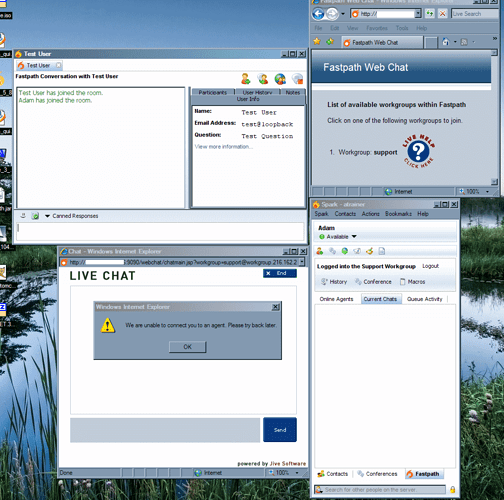Image resolution: width=504 pixels, height=500 pixels.
Task: Open the Notes tab
Action: (292, 92)
